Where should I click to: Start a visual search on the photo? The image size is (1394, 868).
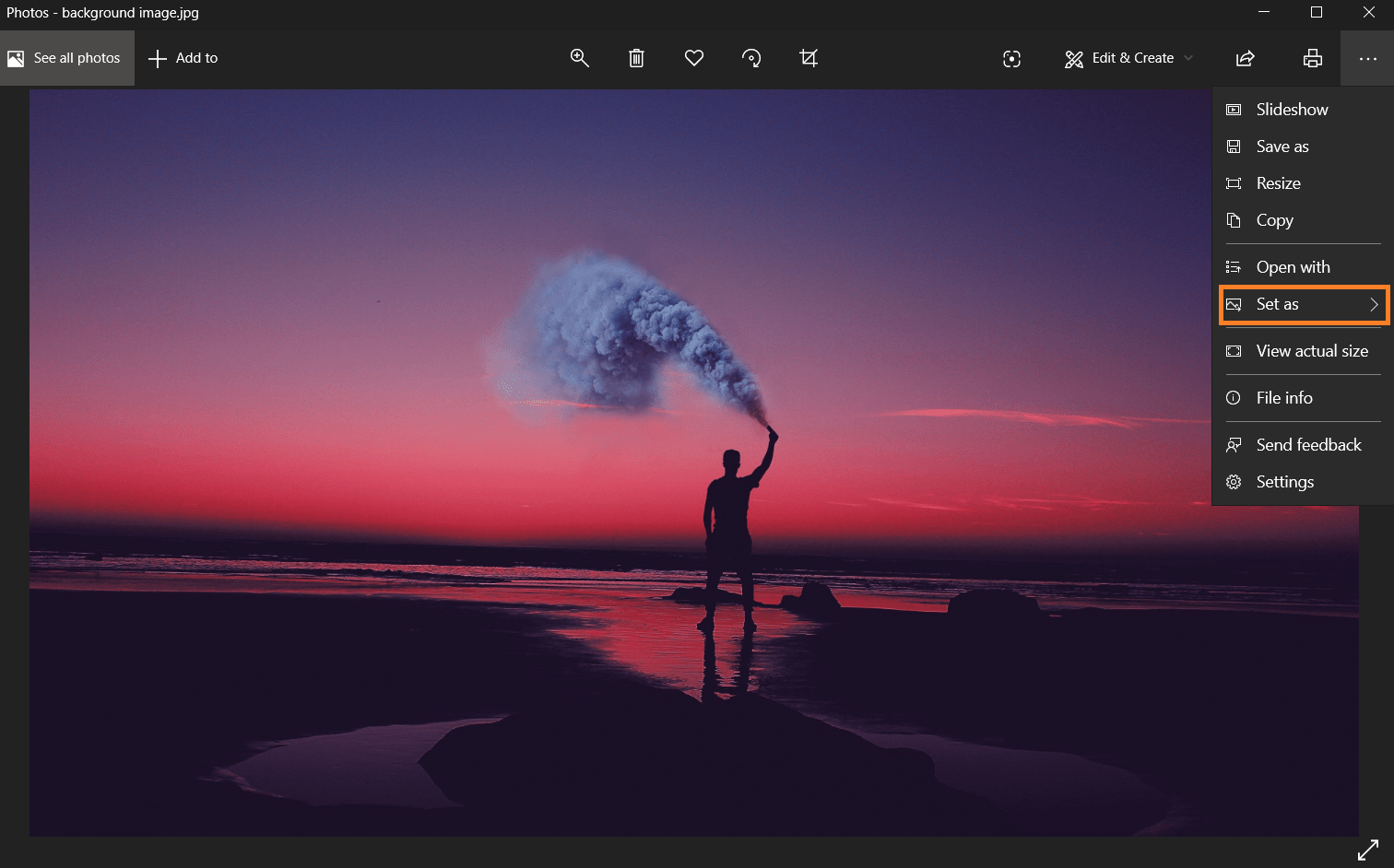tap(1011, 58)
